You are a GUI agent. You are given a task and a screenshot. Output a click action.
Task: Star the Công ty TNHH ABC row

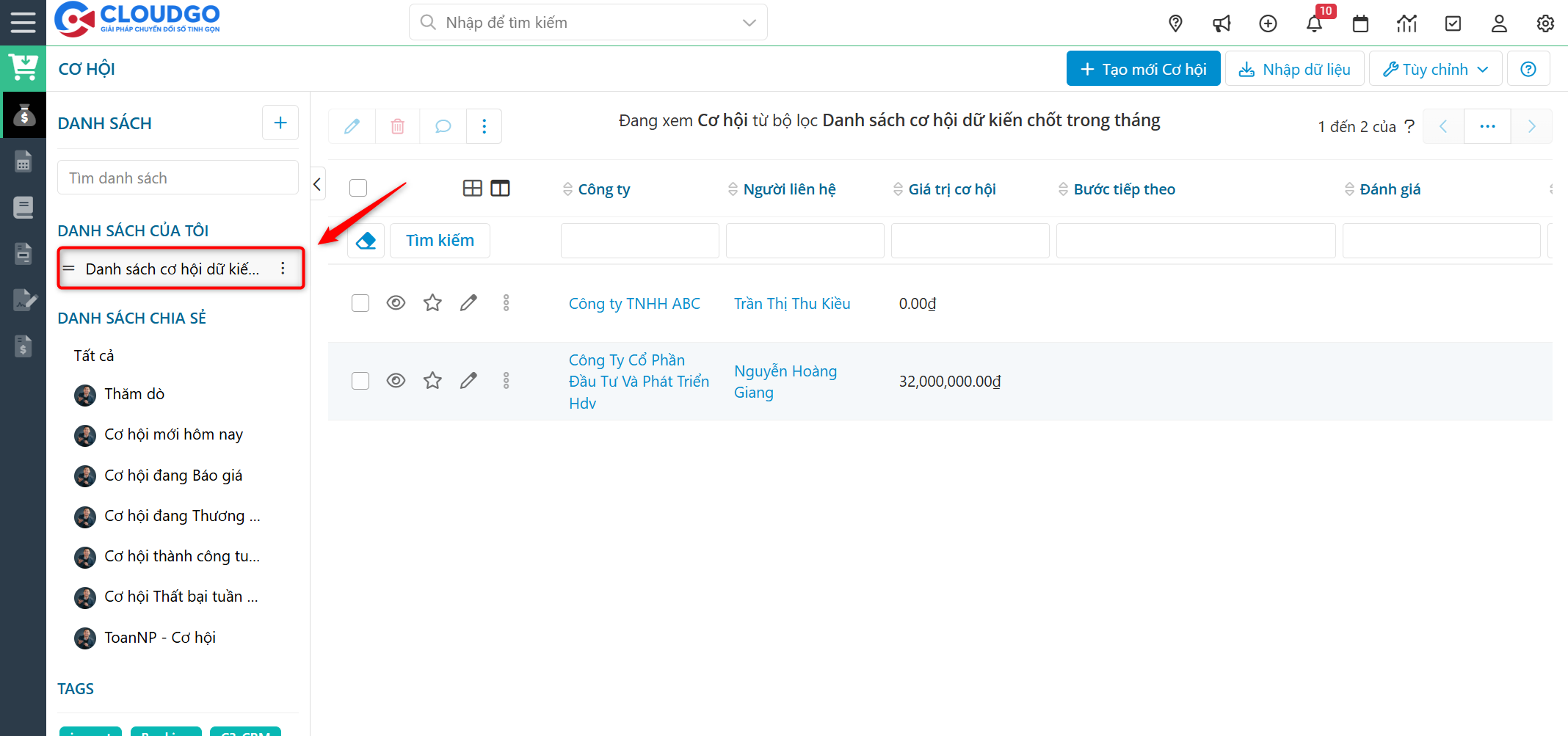[x=432, y=303]
